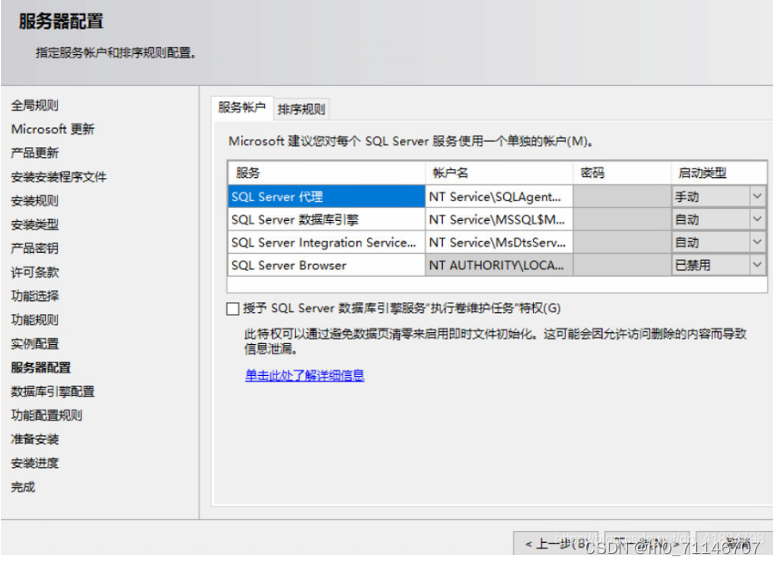Viewport: 776px width, 566px height.
Task: Open startup type dropdown for SQL Server 数据库引擎
Action: pos(757,219)
